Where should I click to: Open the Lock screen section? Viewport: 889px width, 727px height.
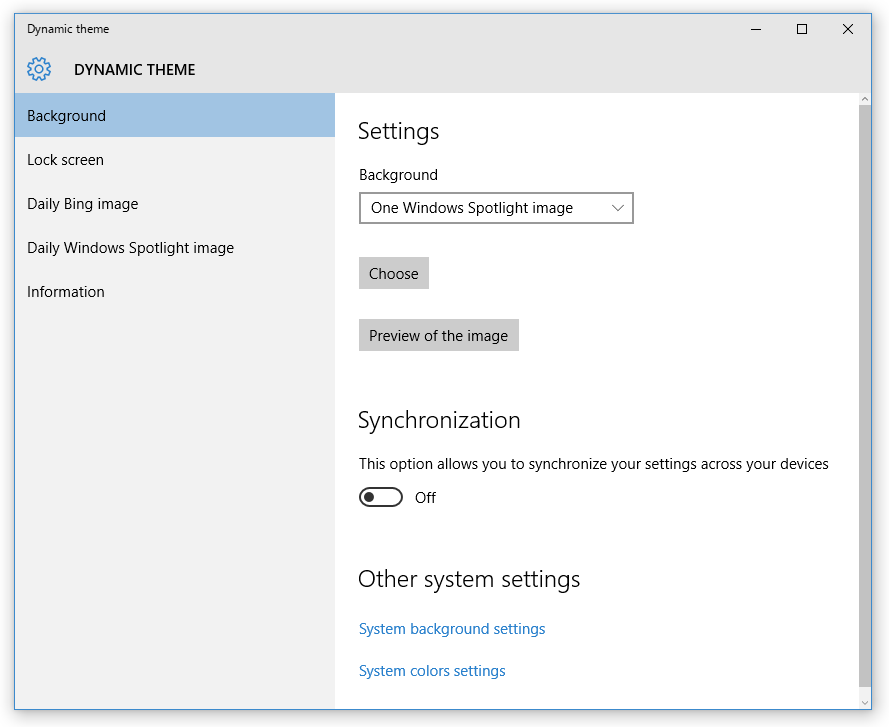175,159
